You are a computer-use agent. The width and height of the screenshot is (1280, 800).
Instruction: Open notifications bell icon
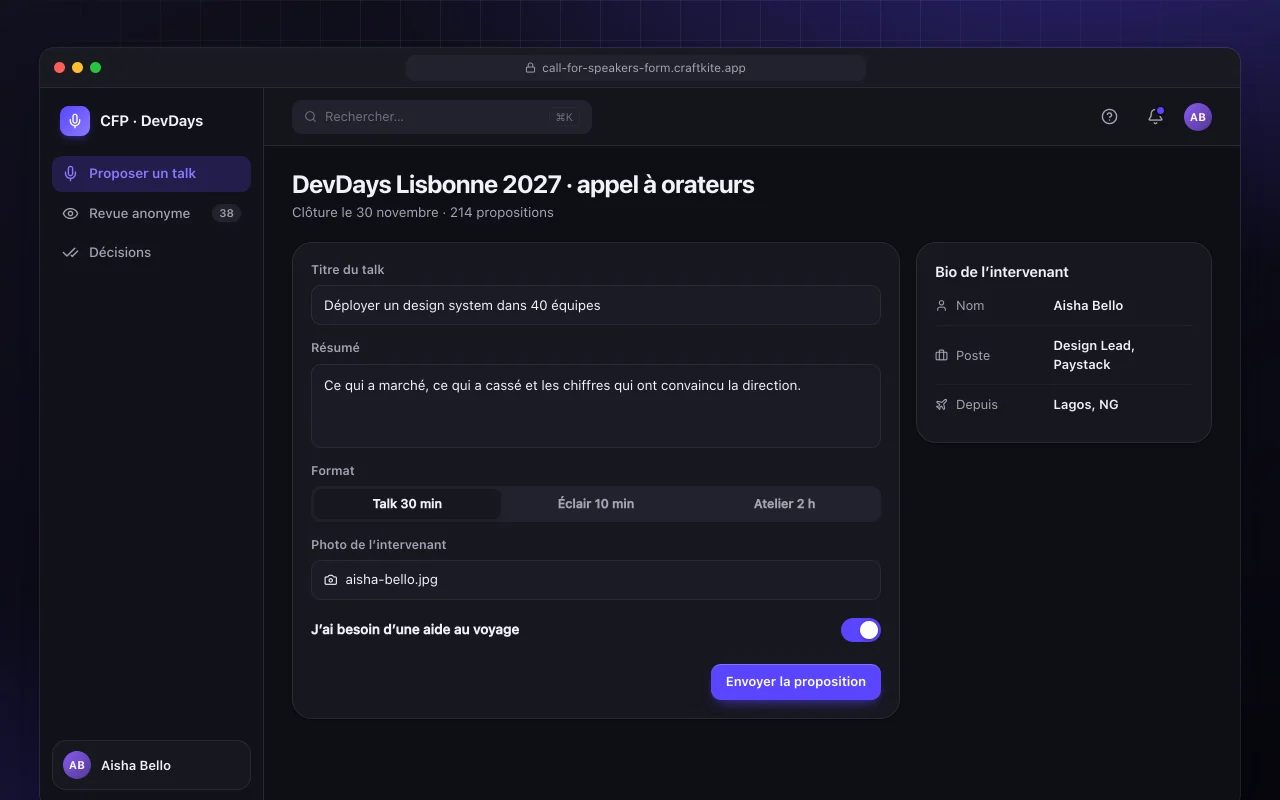[x=1155, y=117]
